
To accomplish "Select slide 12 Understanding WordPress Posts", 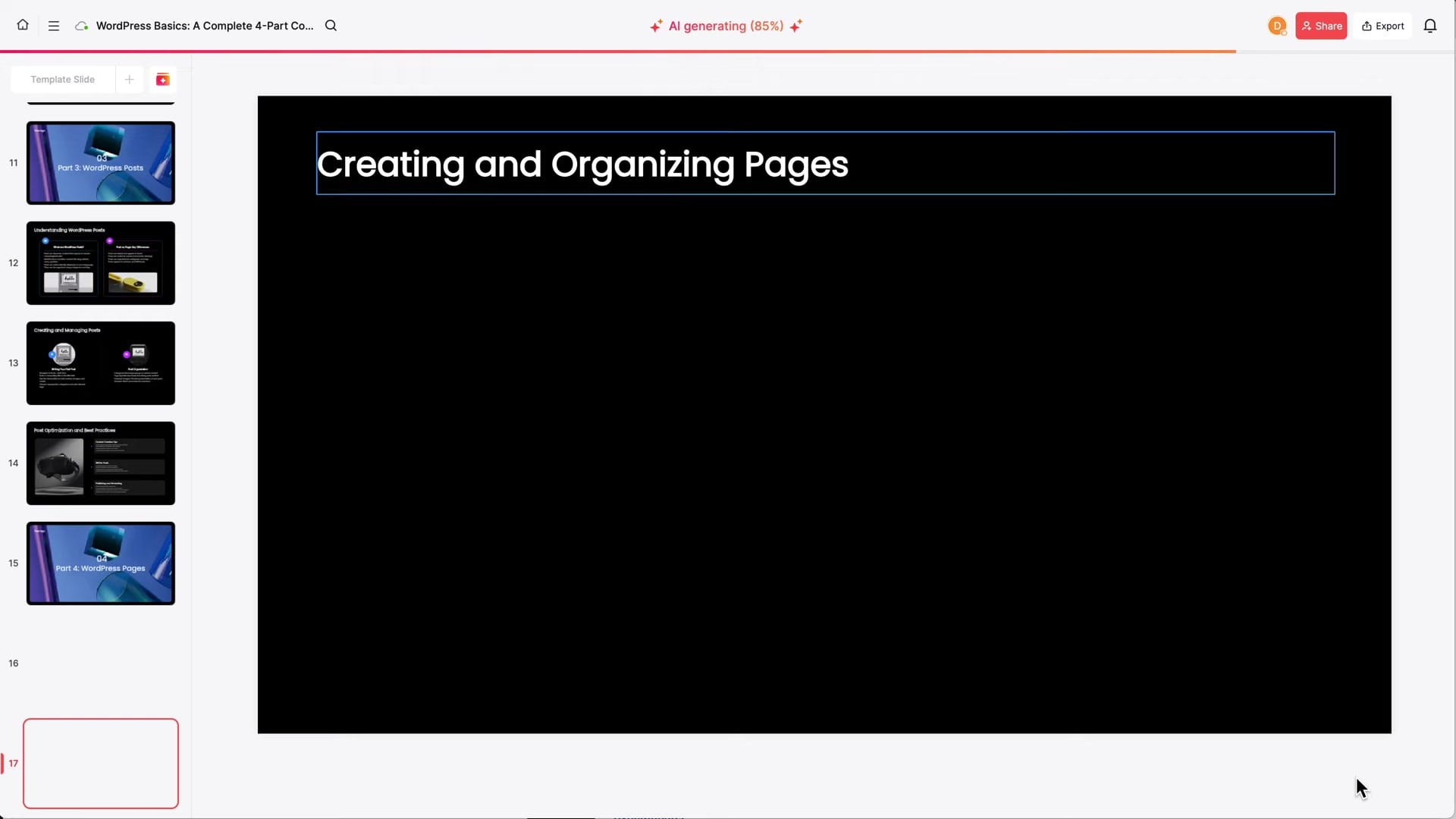I will 101,263.
